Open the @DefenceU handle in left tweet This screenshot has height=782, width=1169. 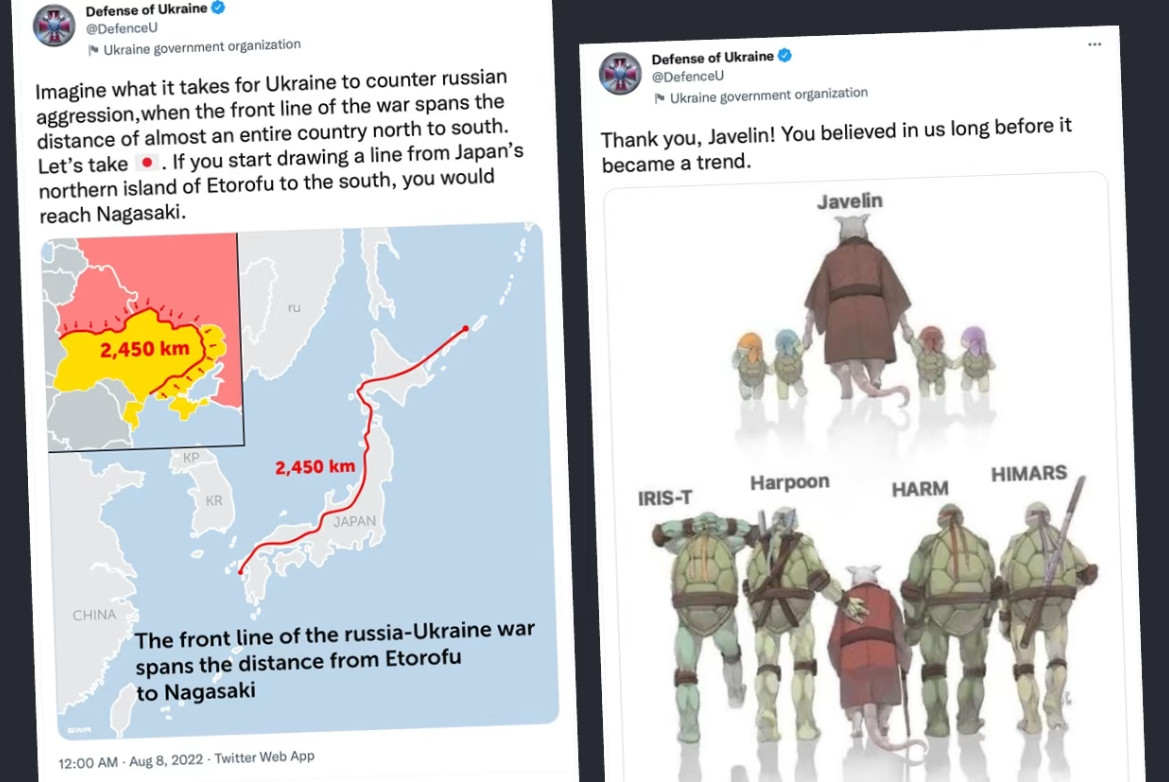(x=122, y=28)
